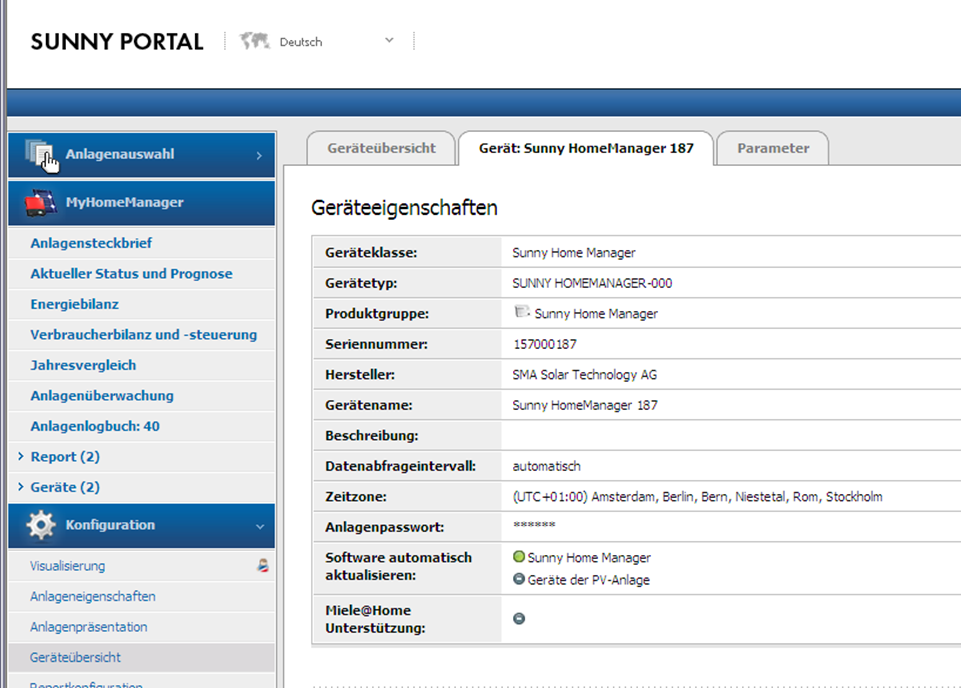Click the SUNNY PORTAL logo
The width and height of the screenshot is (961, 688).
tap(117, 42)
